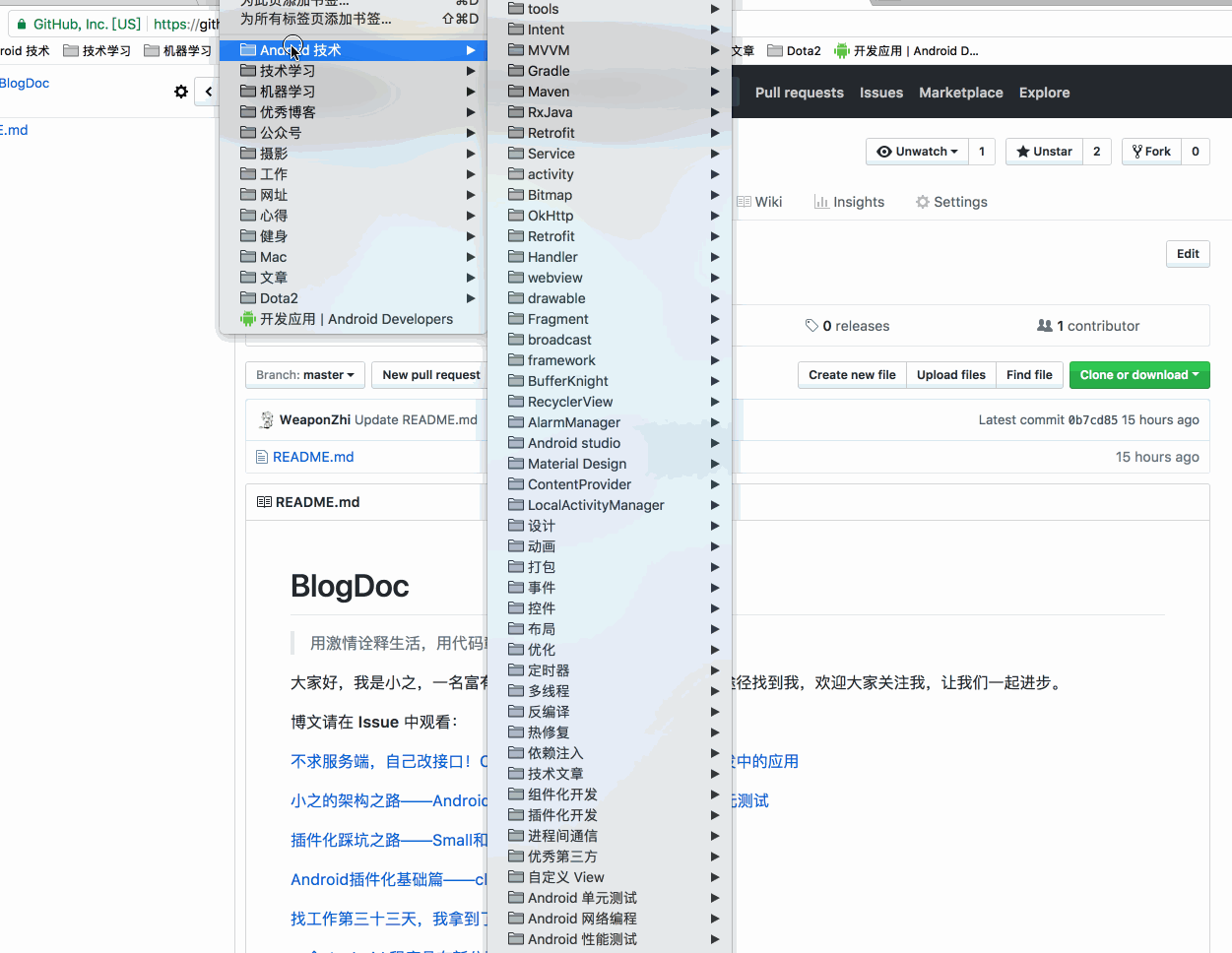This screenshot has width=1232, height=953.
Task: Fork the repository
Action: [1151, 152]
